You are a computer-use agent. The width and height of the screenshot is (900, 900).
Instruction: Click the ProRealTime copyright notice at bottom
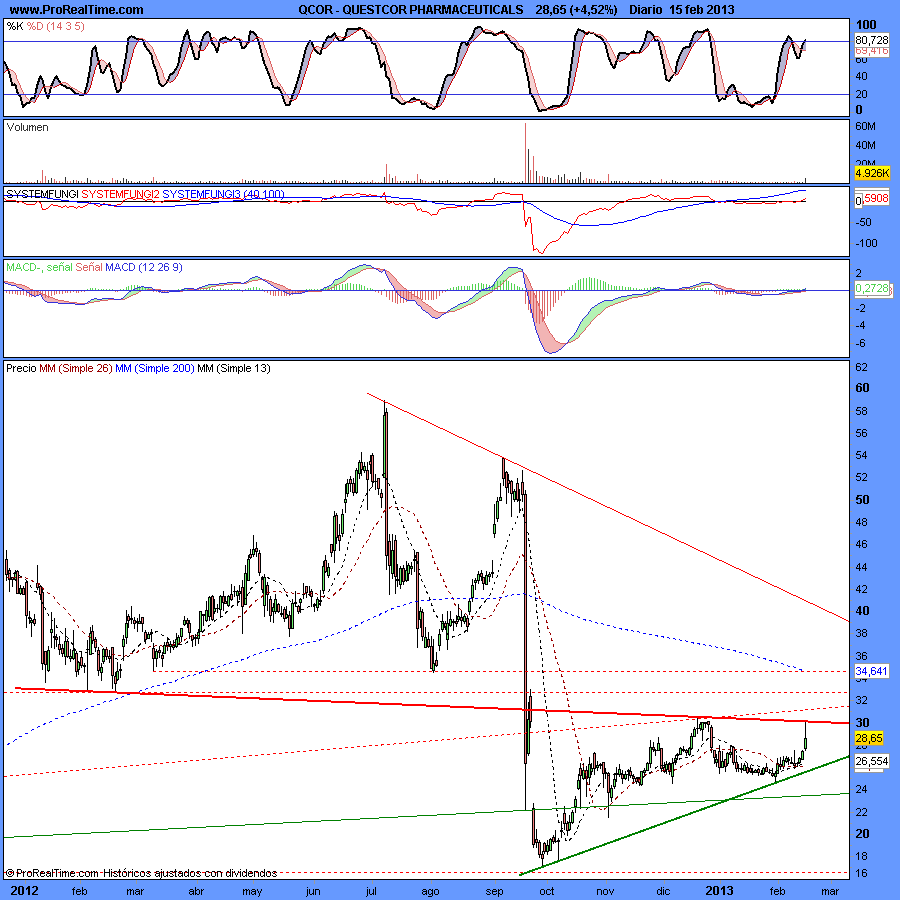pyautogui.click(x=141, y=873)
